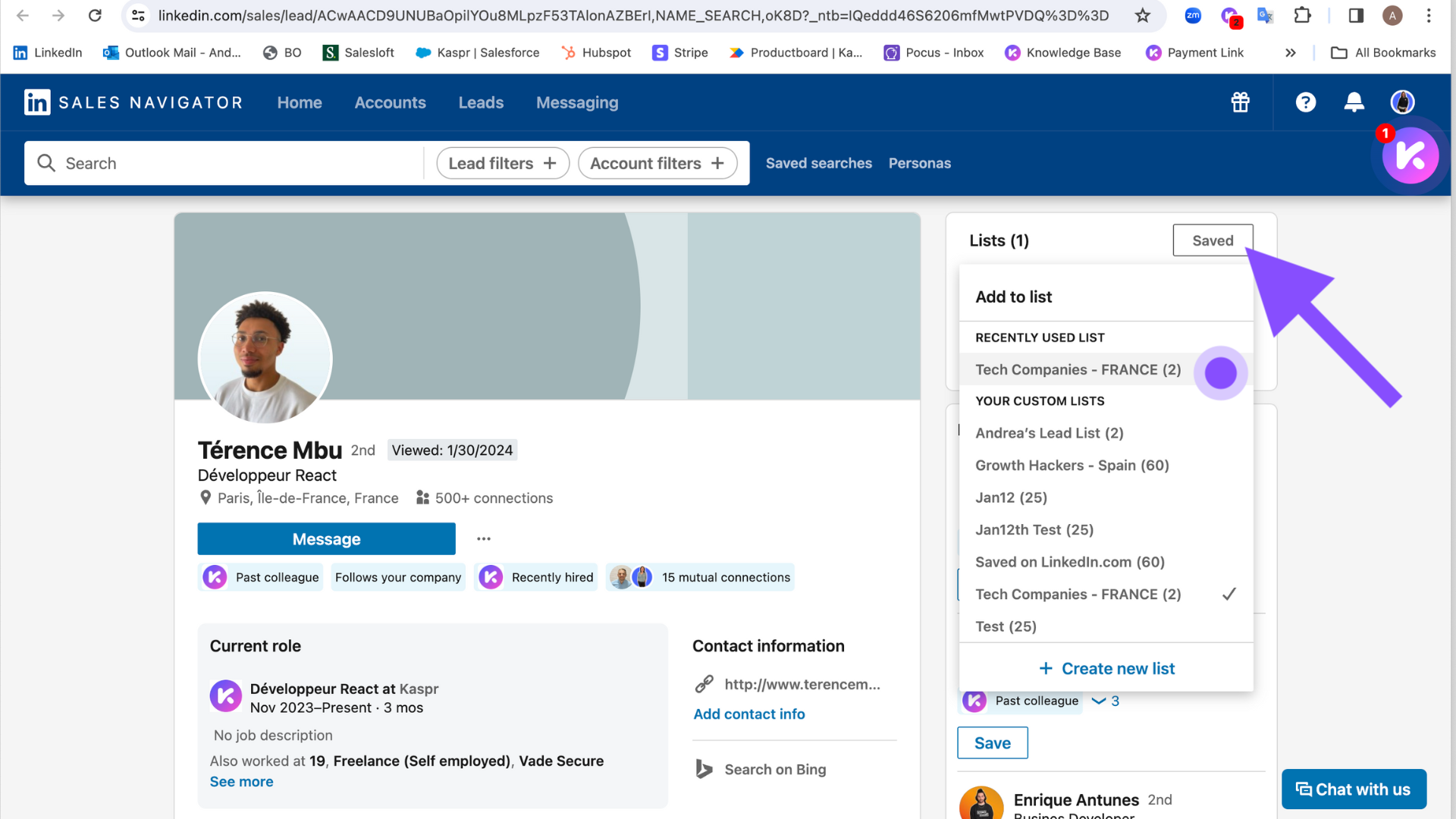Select Jan12th Test (25) list

1106,530
